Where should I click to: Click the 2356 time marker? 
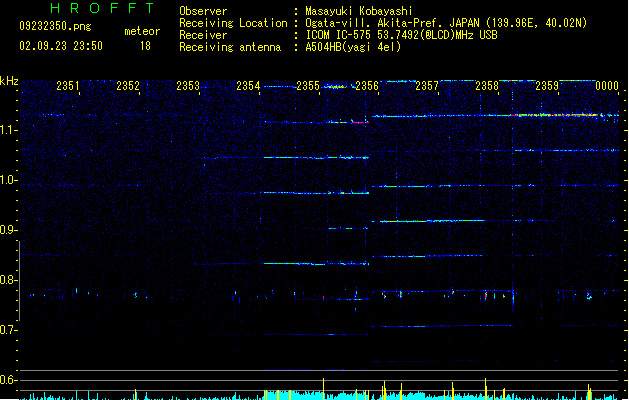point(367,86)
